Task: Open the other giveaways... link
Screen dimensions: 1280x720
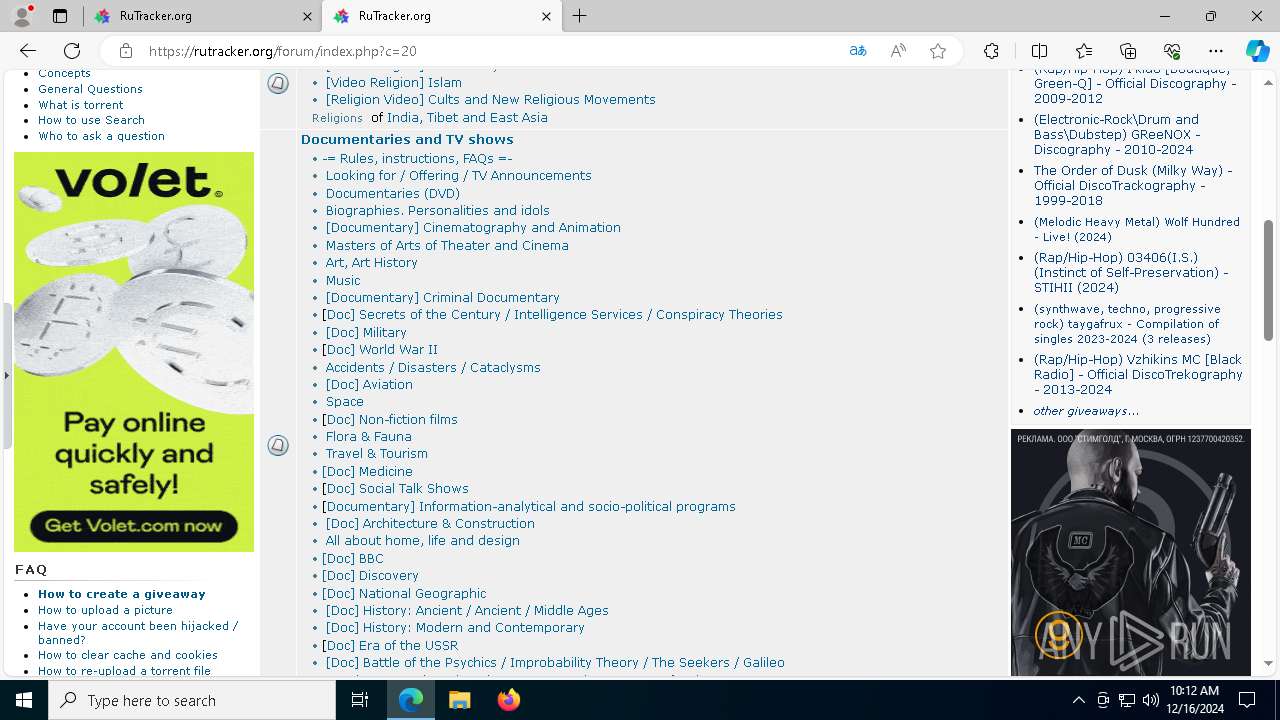Action: [1086, 411]
